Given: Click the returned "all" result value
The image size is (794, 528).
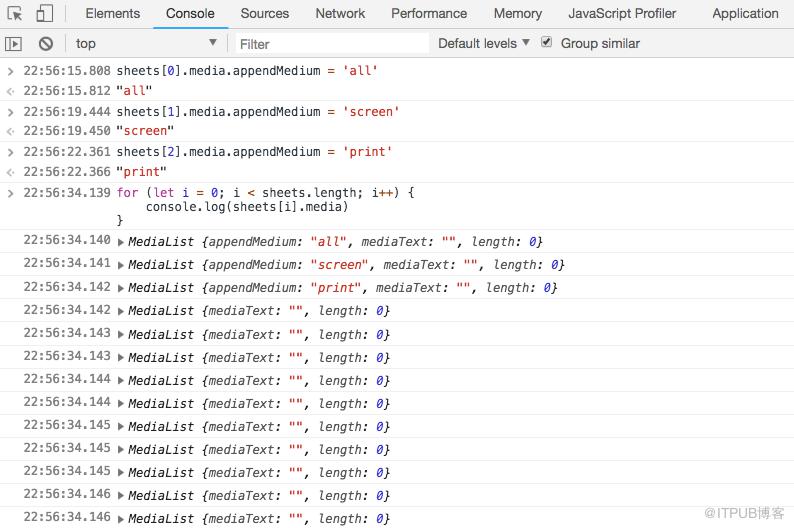Looking at the screenshot, I should 134,91.
